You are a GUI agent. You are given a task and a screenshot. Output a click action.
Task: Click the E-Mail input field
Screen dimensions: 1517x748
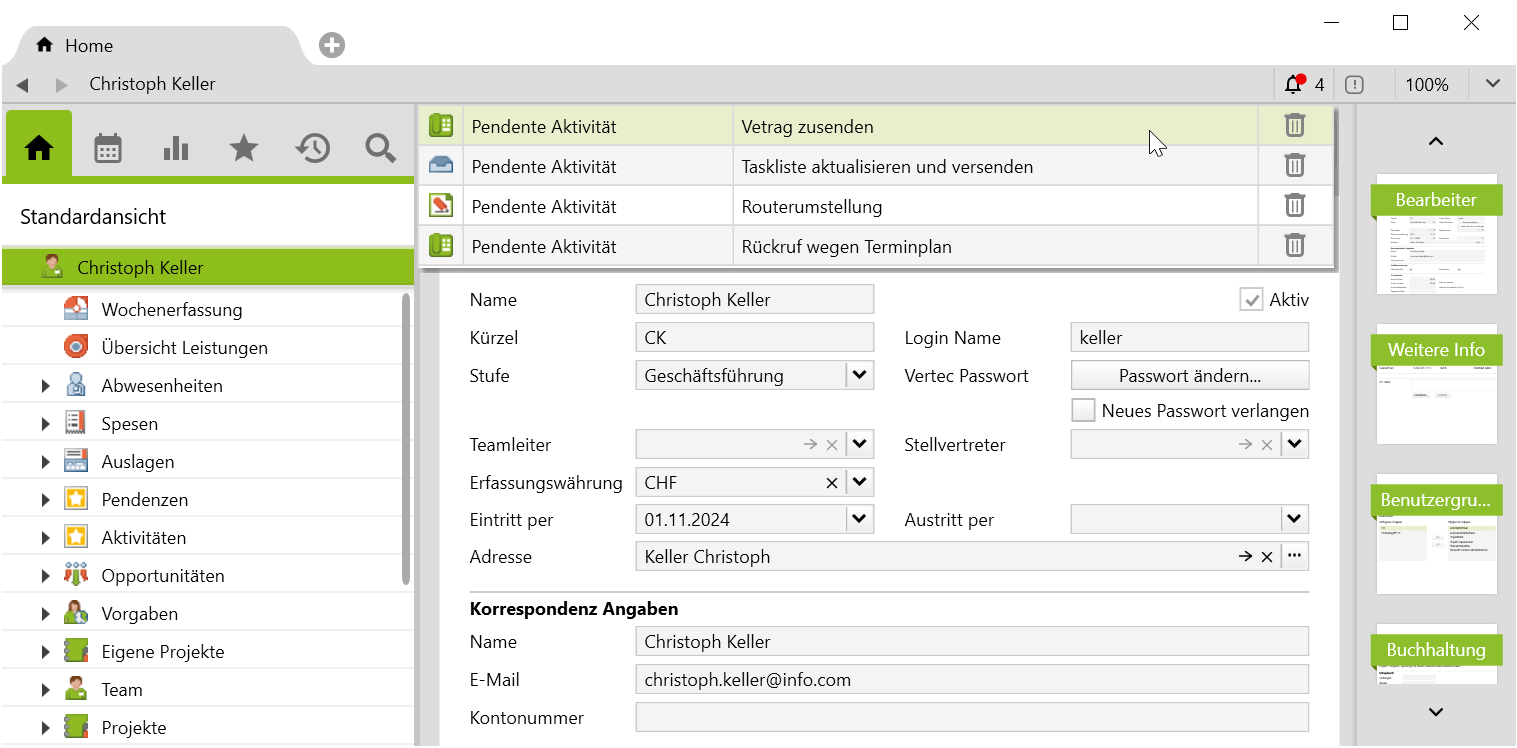click(971, 680)
